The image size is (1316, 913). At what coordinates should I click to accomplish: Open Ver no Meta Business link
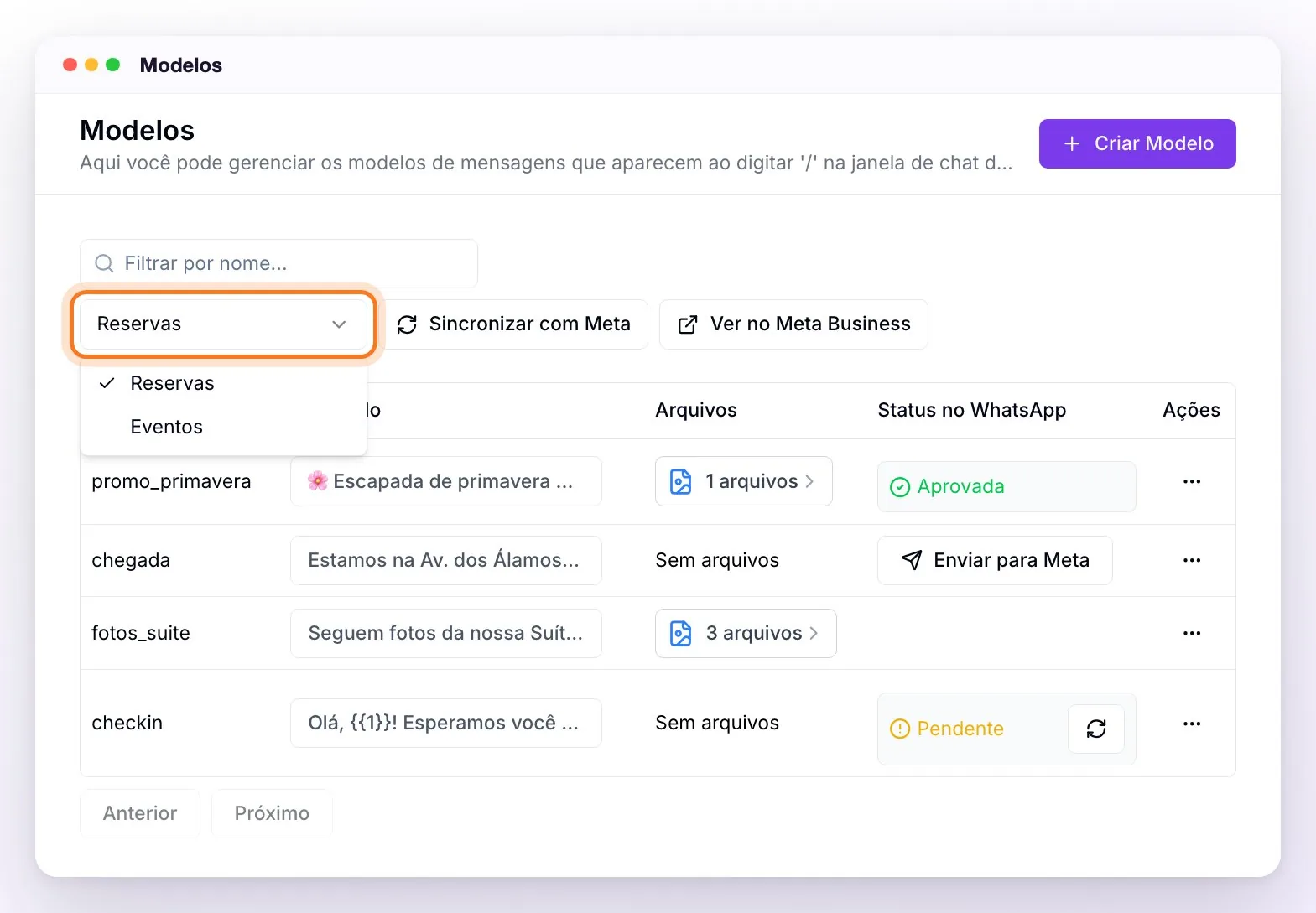[x=793, y=324]
